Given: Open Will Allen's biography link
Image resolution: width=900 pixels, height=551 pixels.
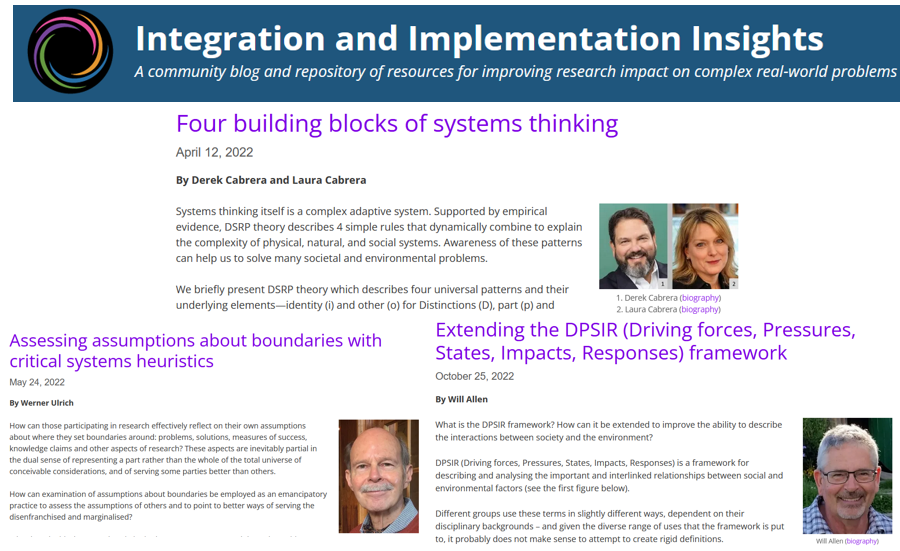Looking at the screenshot, I should [862, 541].
